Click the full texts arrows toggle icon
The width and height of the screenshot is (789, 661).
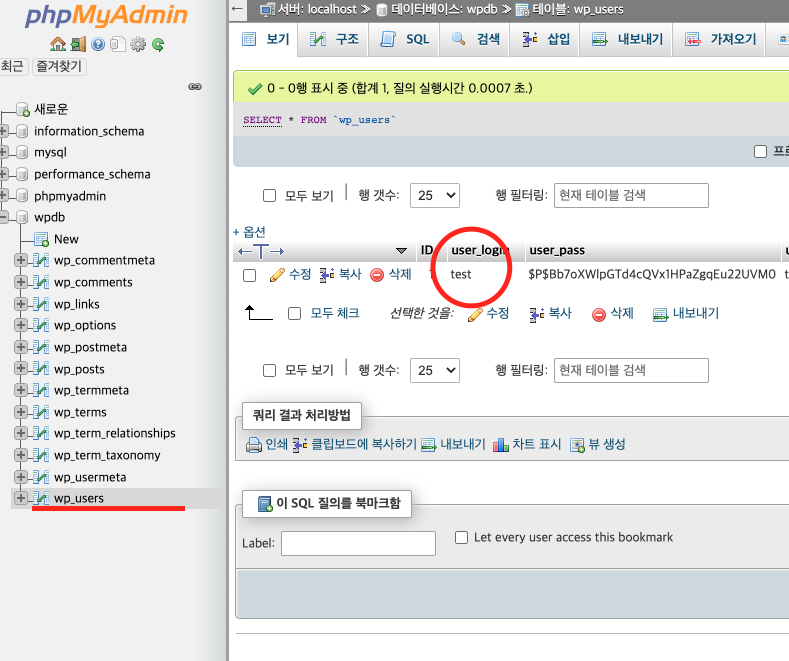[x=261, y=251]
